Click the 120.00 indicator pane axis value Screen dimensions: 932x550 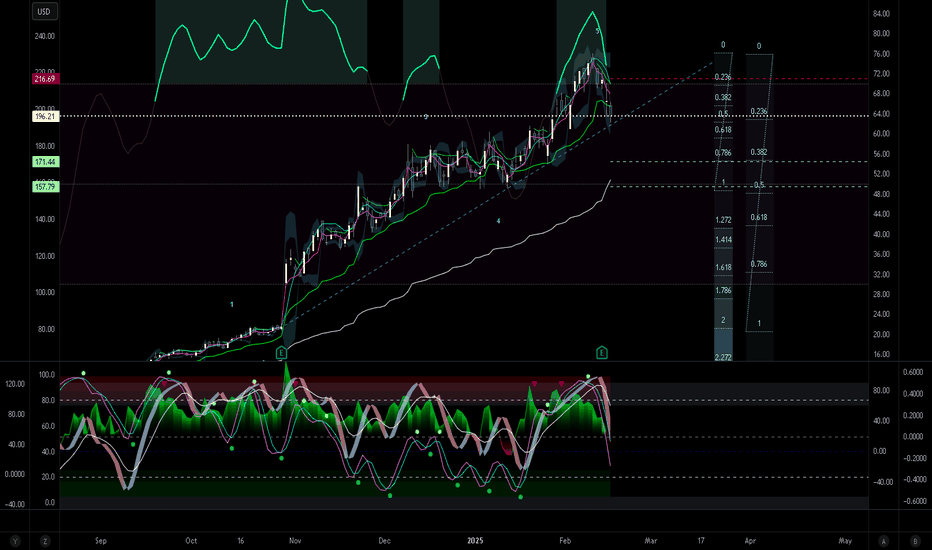pos(15,384)
